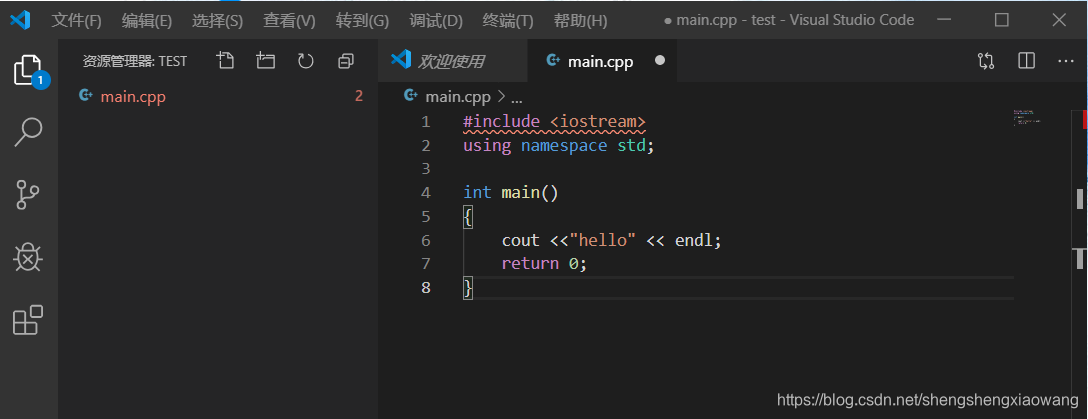Maximize the Visual Studio Code window
The width and height of the screenshot is (1088, 419).
click(1001, 20)
